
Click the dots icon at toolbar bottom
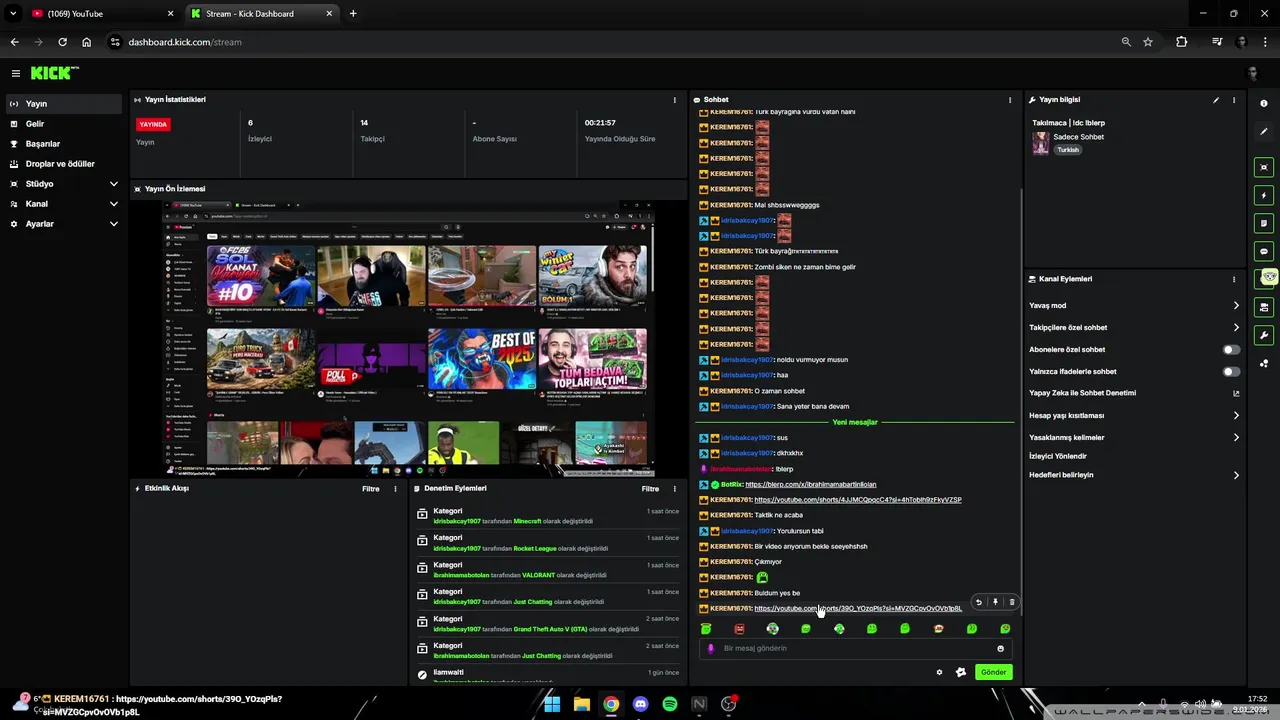1264,363
